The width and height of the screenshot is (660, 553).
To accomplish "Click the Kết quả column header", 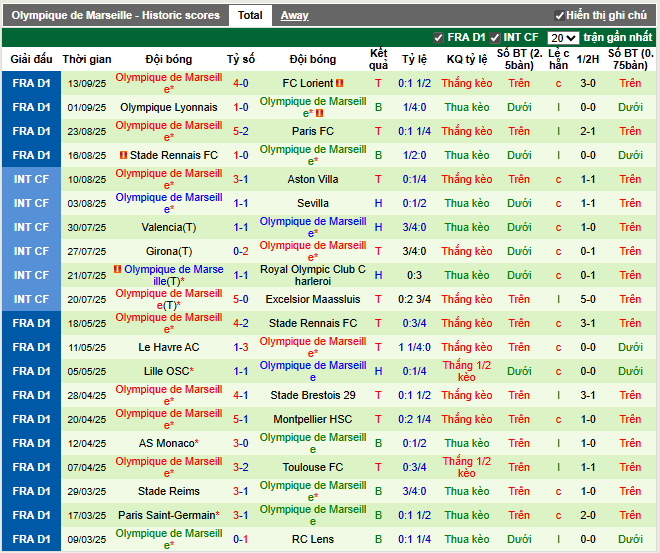I will point(378,59).
